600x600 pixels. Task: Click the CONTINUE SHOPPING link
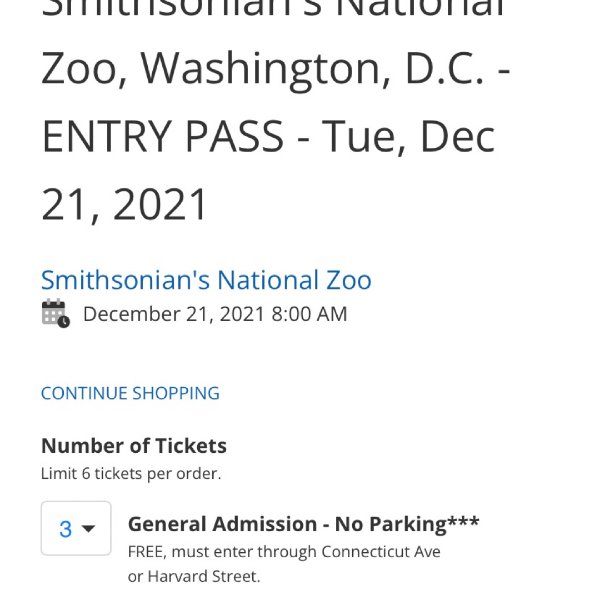pyautogui.click(x=130, y=393)
